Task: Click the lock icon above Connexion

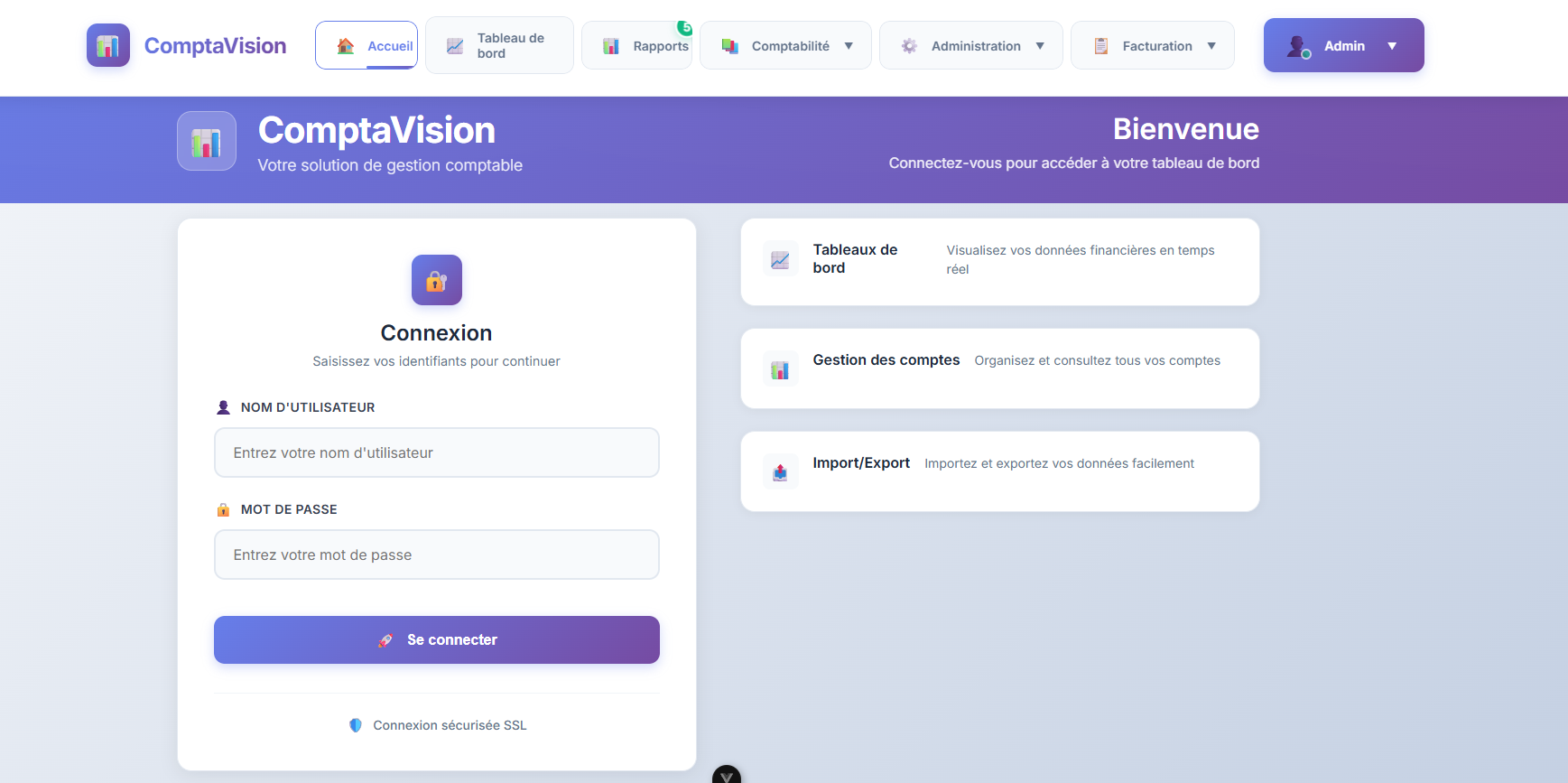Action: coord(437,280)
